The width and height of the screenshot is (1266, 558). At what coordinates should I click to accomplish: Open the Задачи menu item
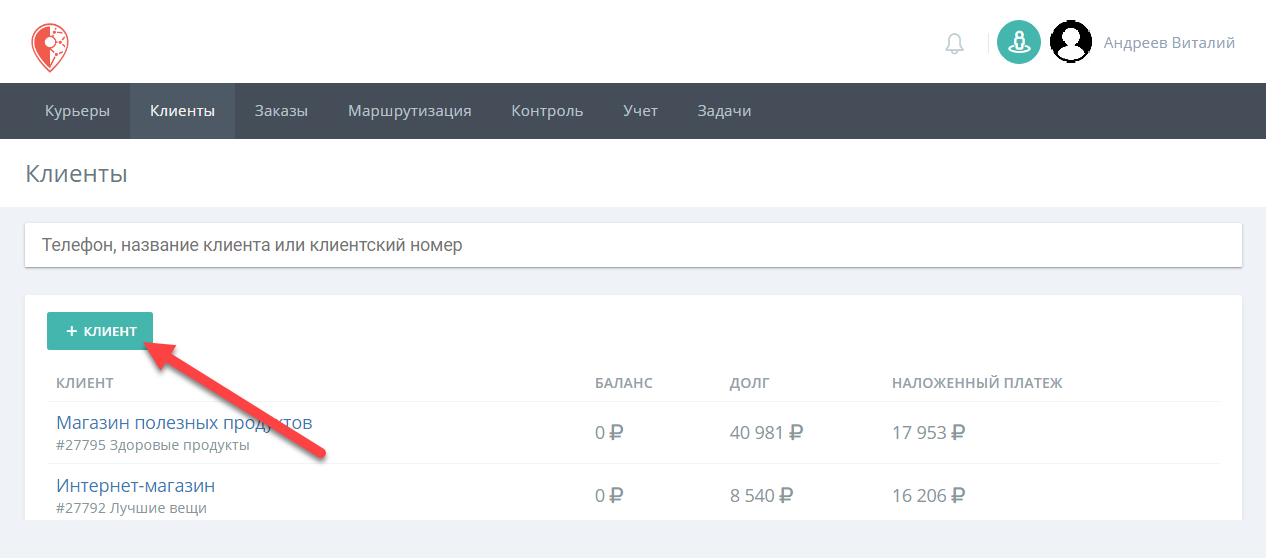[724, 111]
